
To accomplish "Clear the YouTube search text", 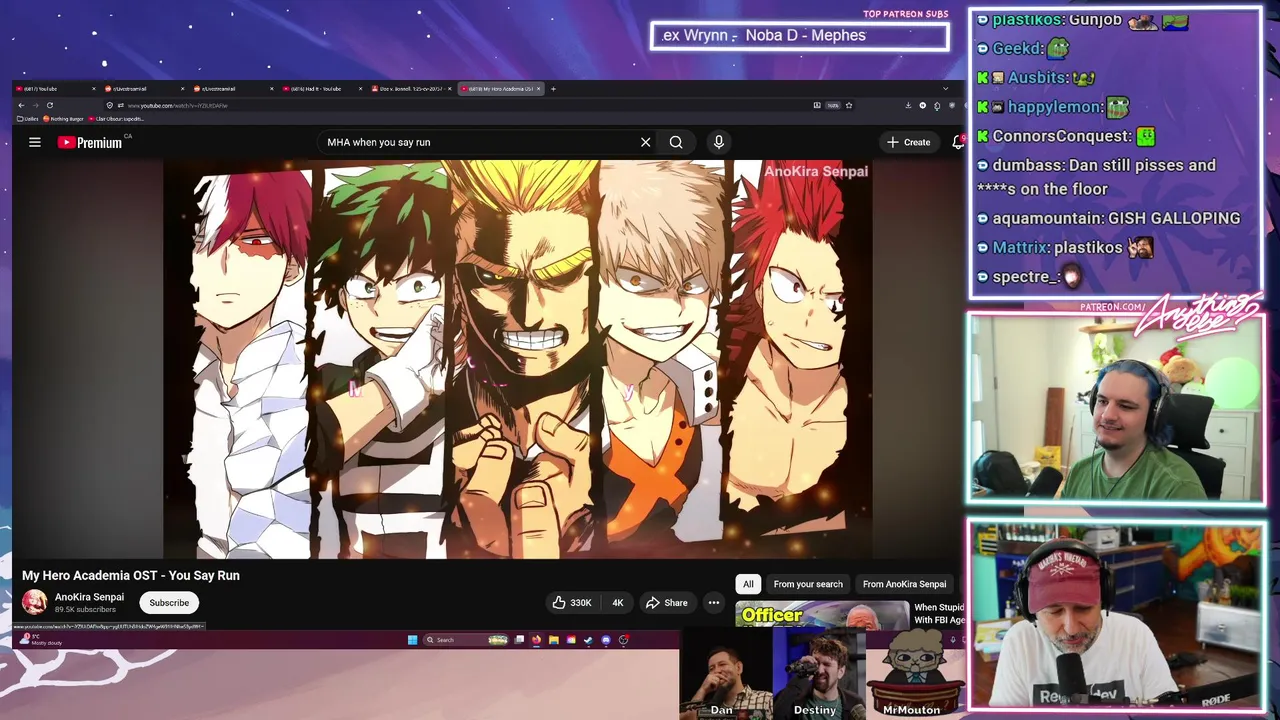I will [x=646, y=142].
